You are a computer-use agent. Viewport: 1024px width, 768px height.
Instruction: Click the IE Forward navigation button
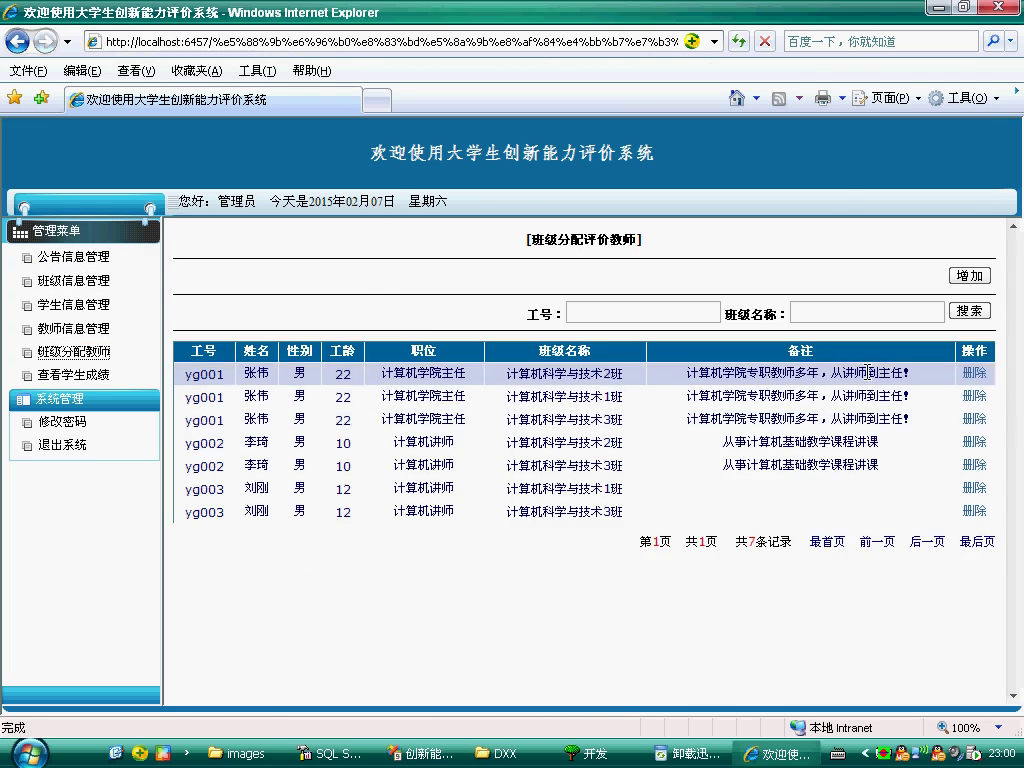tap(45, 42)
